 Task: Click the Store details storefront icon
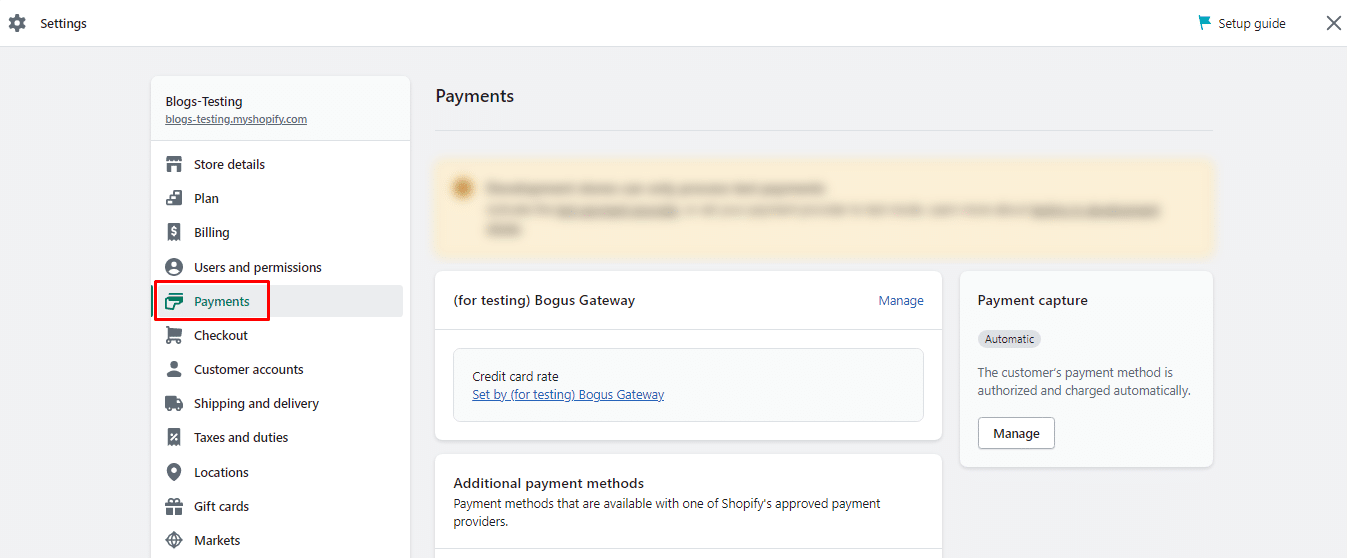[174, 164]
